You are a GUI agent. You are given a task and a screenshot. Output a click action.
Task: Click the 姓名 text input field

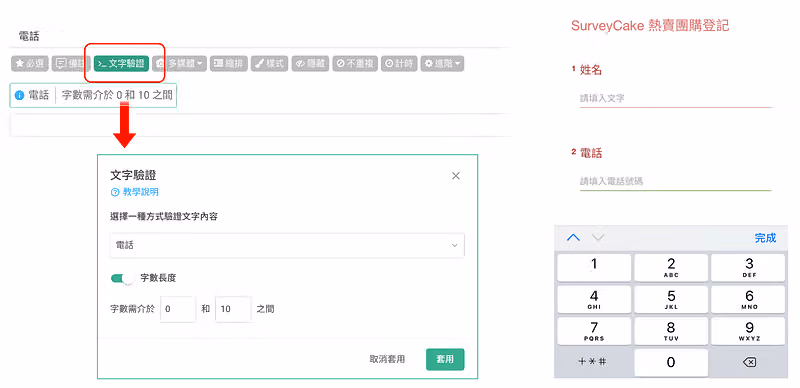coord(676,98)
